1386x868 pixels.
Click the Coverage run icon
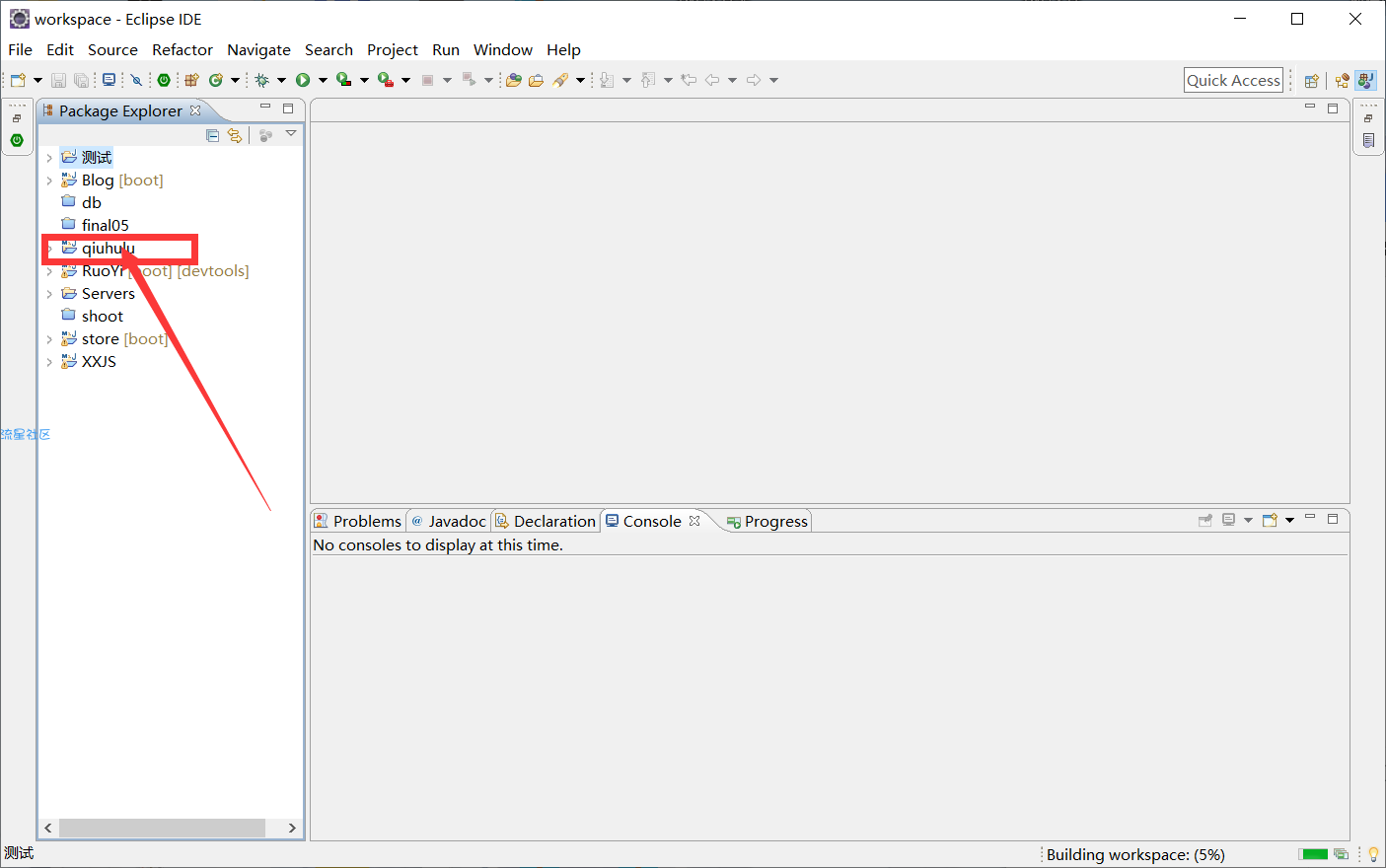[343, 80]
